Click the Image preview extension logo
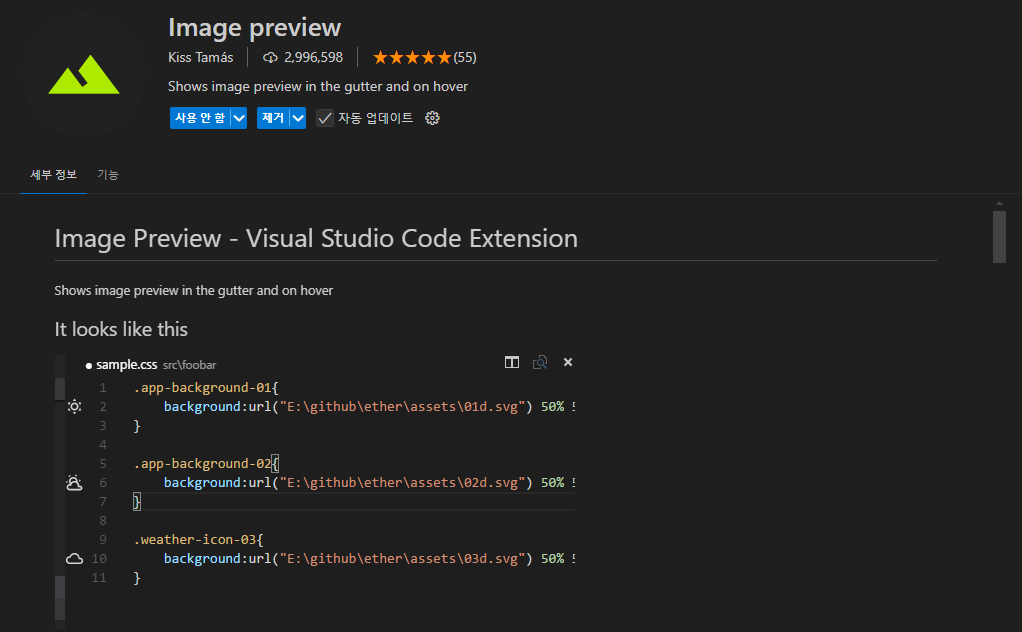The width and height of the screenshot is (1022, 632). 84,75
